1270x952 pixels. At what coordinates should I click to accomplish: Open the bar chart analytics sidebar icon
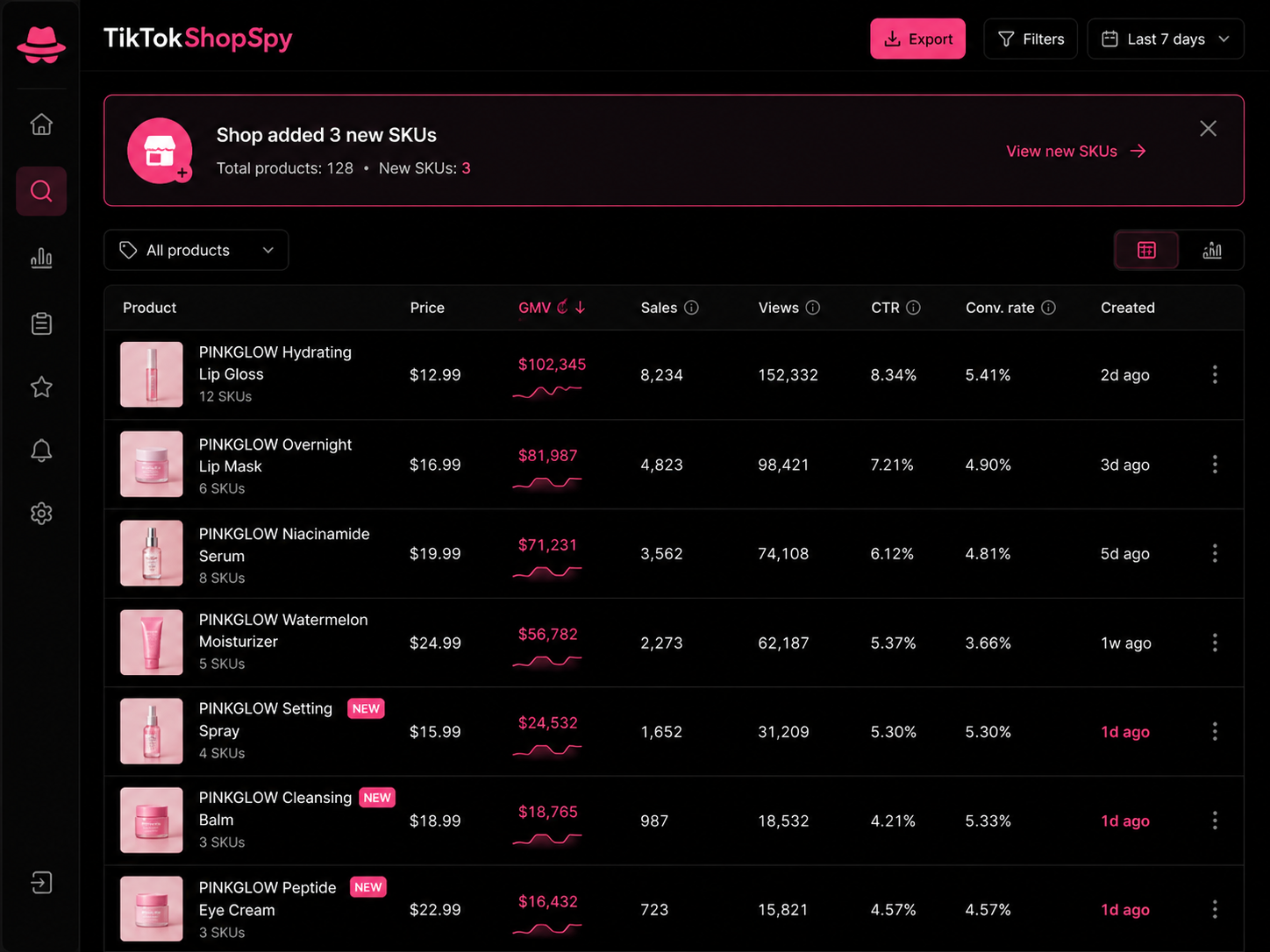pyautogui.click(x=41, y=258)
